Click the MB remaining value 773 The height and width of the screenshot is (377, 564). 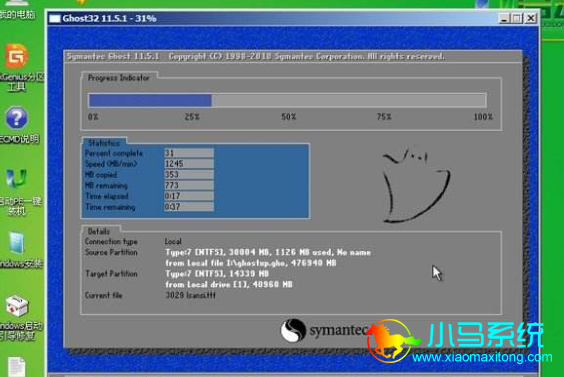(189, 185)
